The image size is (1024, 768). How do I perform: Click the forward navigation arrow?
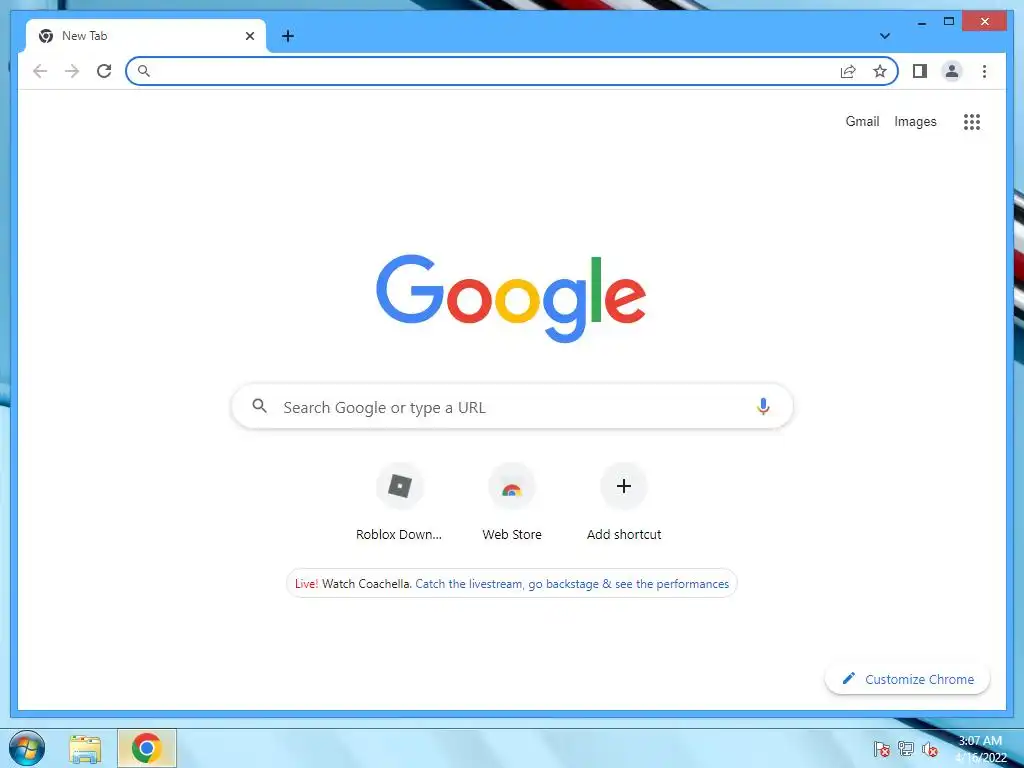coord(72,71)
